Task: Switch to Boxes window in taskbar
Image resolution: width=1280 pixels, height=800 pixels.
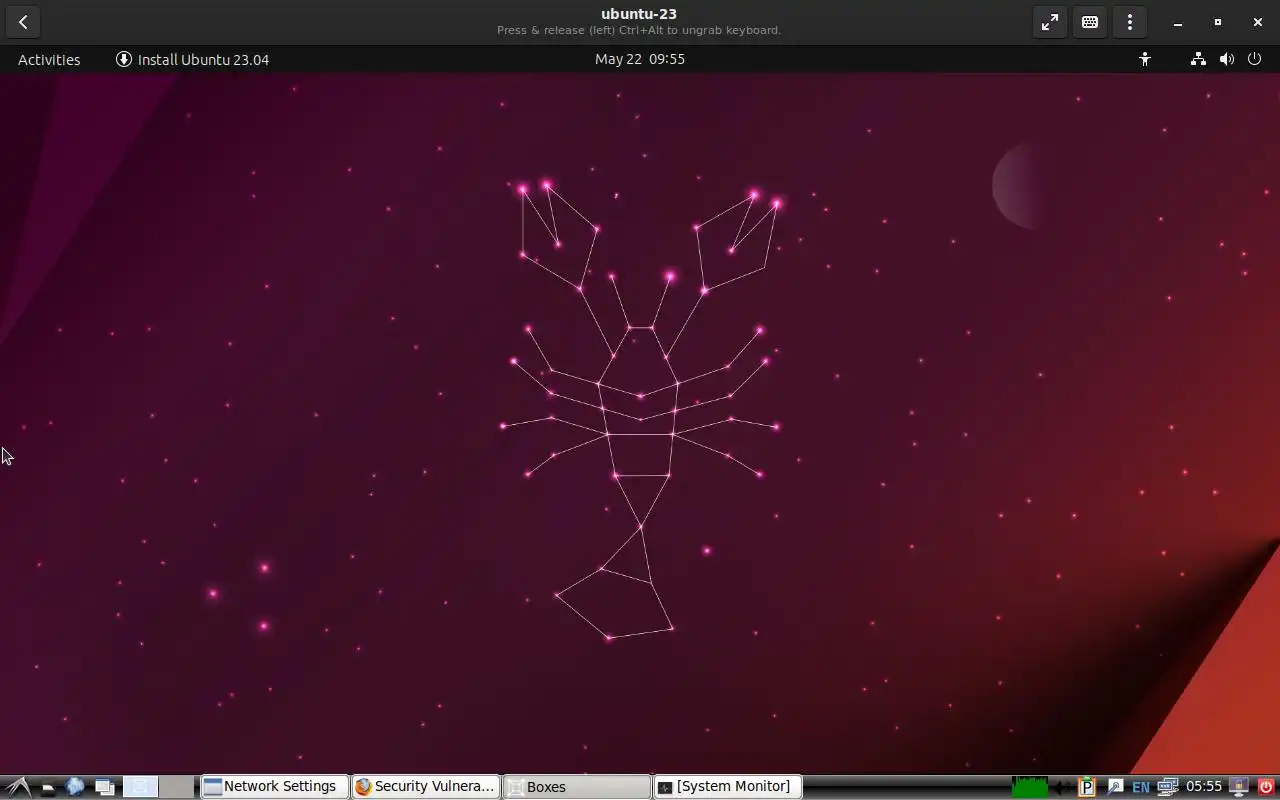Action: (576, 787)
